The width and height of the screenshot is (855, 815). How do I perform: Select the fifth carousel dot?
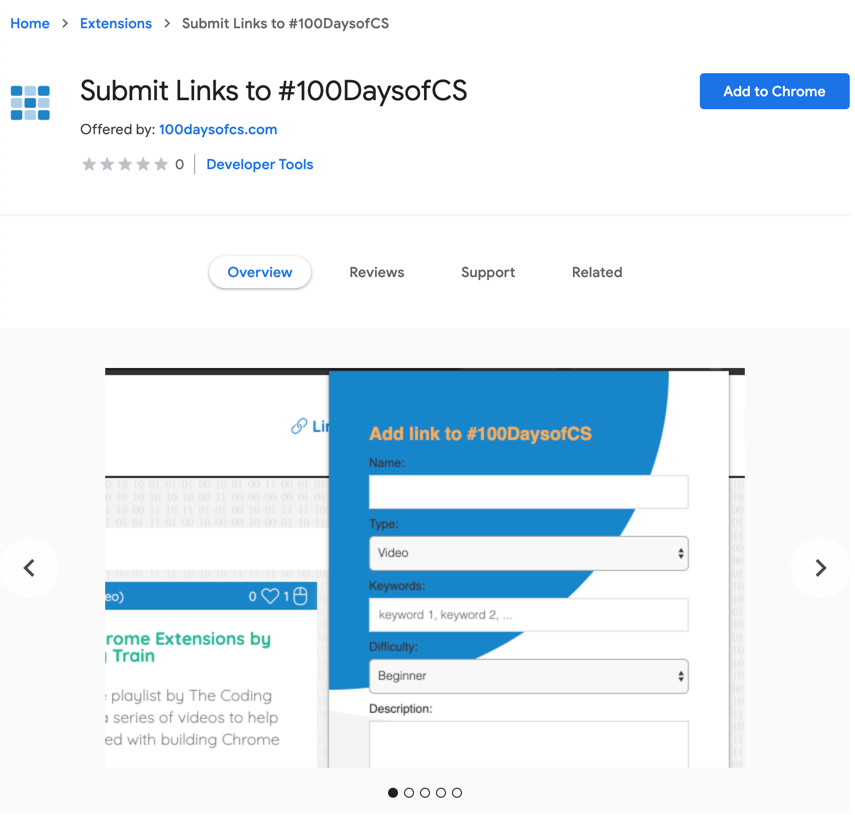(x=457, y=793)
